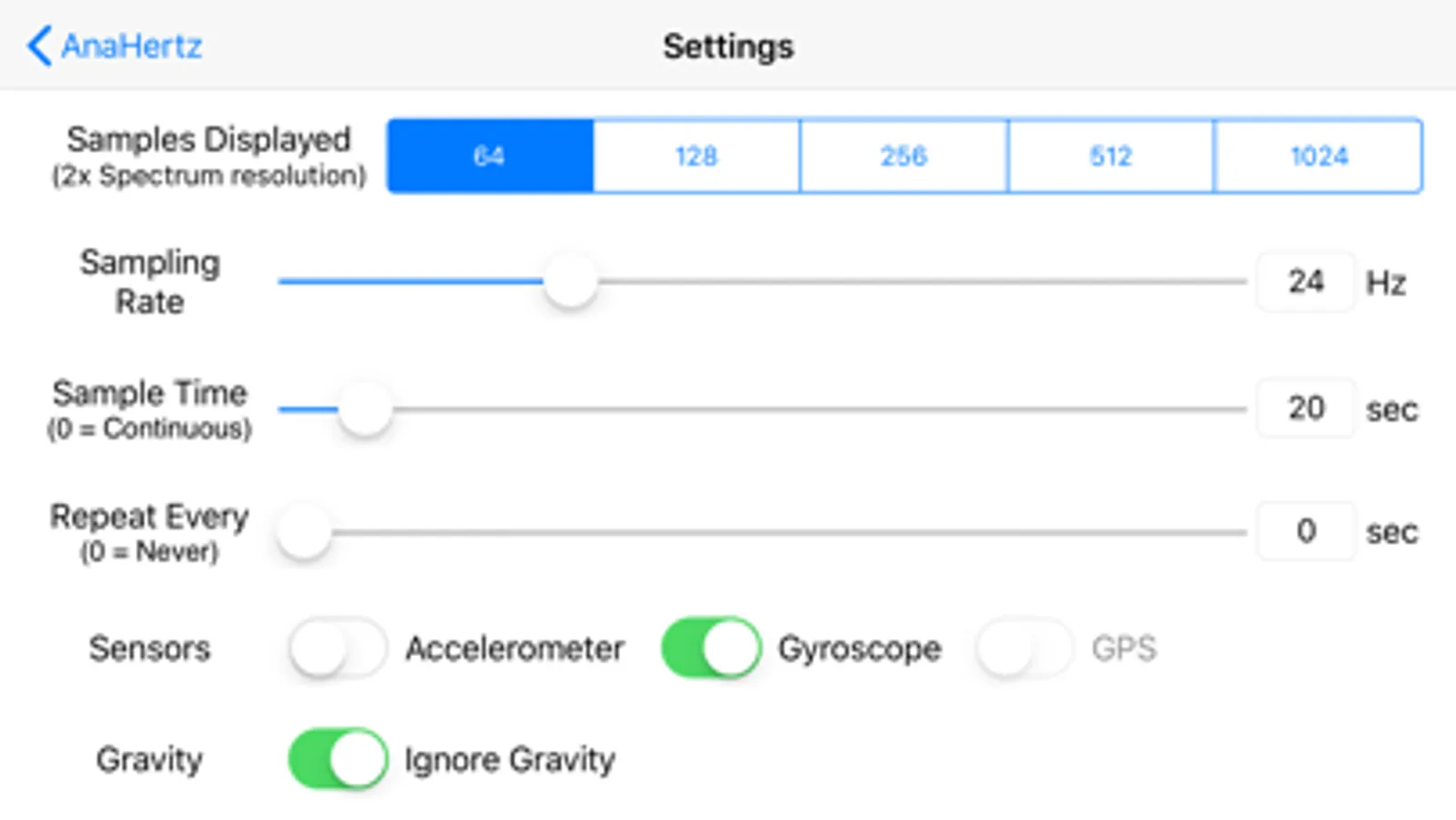Focus the Repeat Every seconds field
Screen dimensions: 1456x820
1305,531
